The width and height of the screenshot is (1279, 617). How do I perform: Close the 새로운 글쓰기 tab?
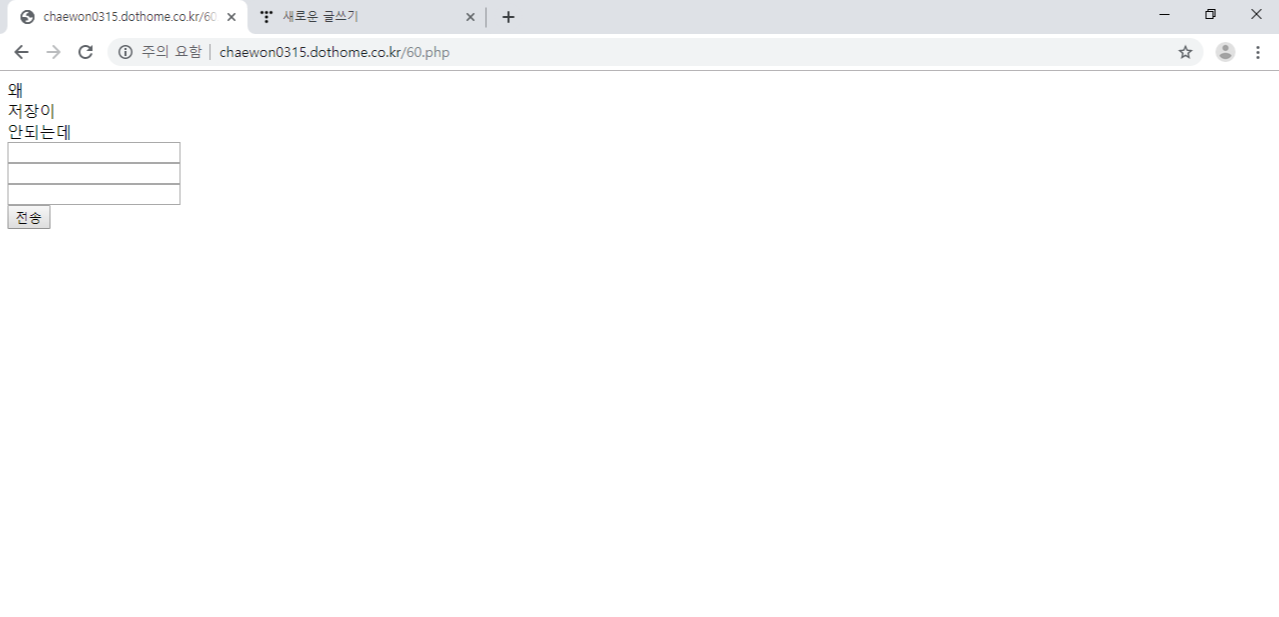[470, 17]
